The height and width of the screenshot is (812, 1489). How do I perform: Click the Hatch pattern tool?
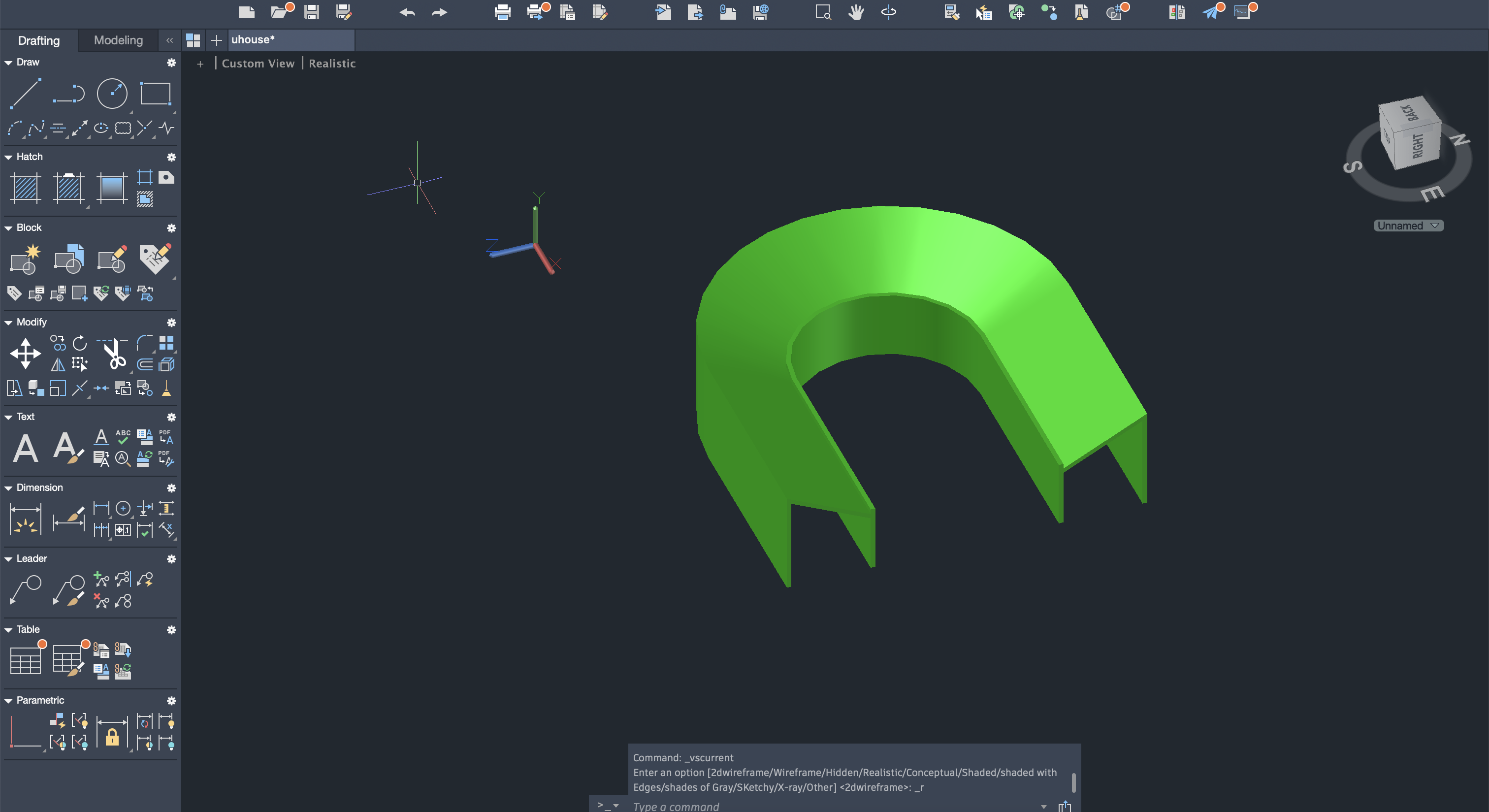pos(26,189)
